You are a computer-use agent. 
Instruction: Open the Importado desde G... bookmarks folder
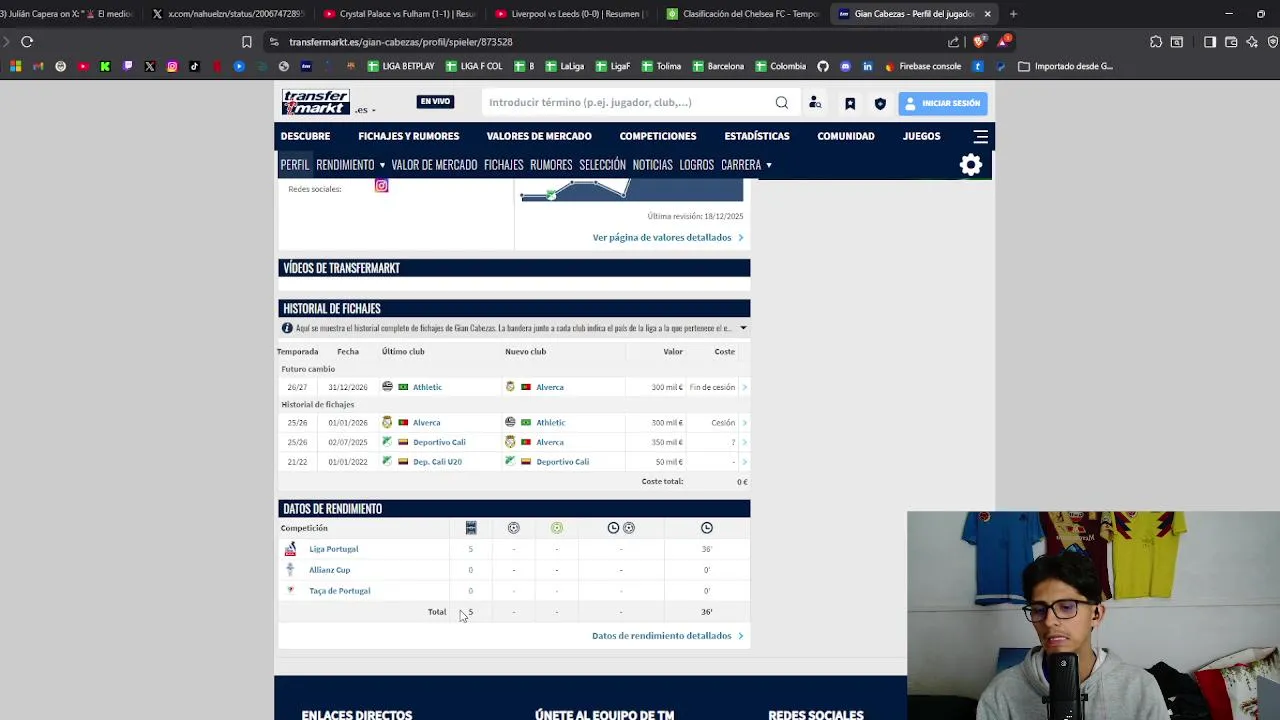tap(1065, 66)
